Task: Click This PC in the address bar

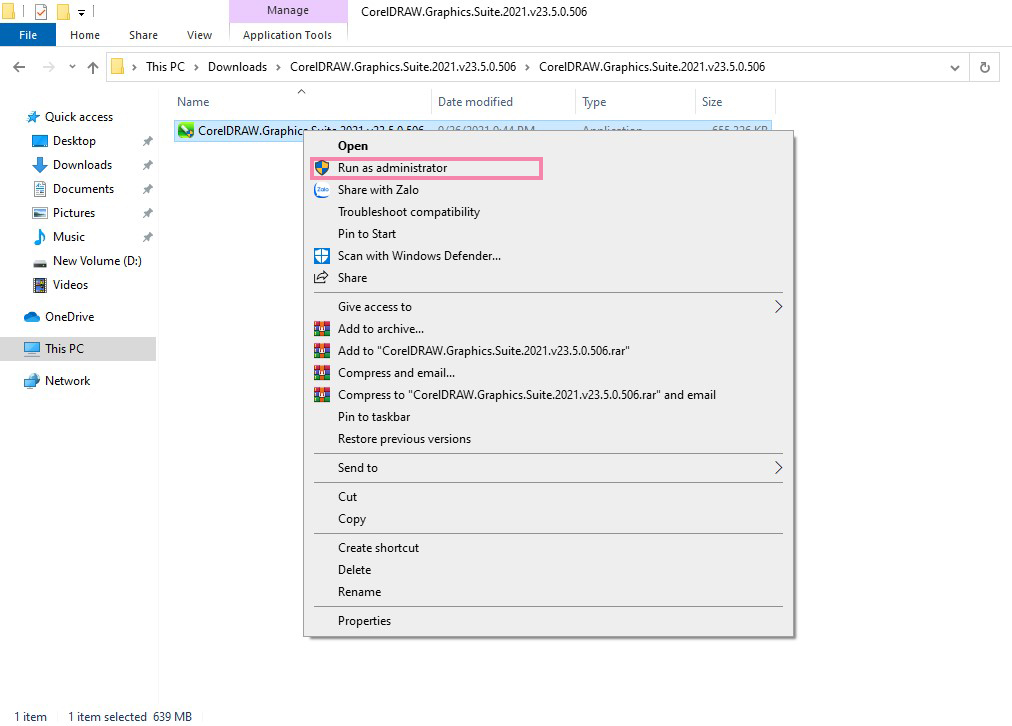Action: tap(165, 67)
